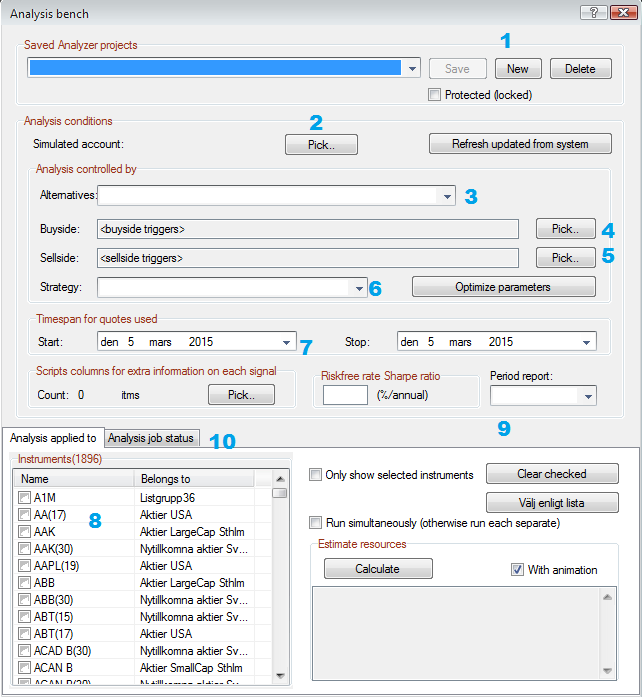Toggle the Protected (locked) checkbox
Screen dimensions: 642x697
pyautogui.click(x=434, y=95)
